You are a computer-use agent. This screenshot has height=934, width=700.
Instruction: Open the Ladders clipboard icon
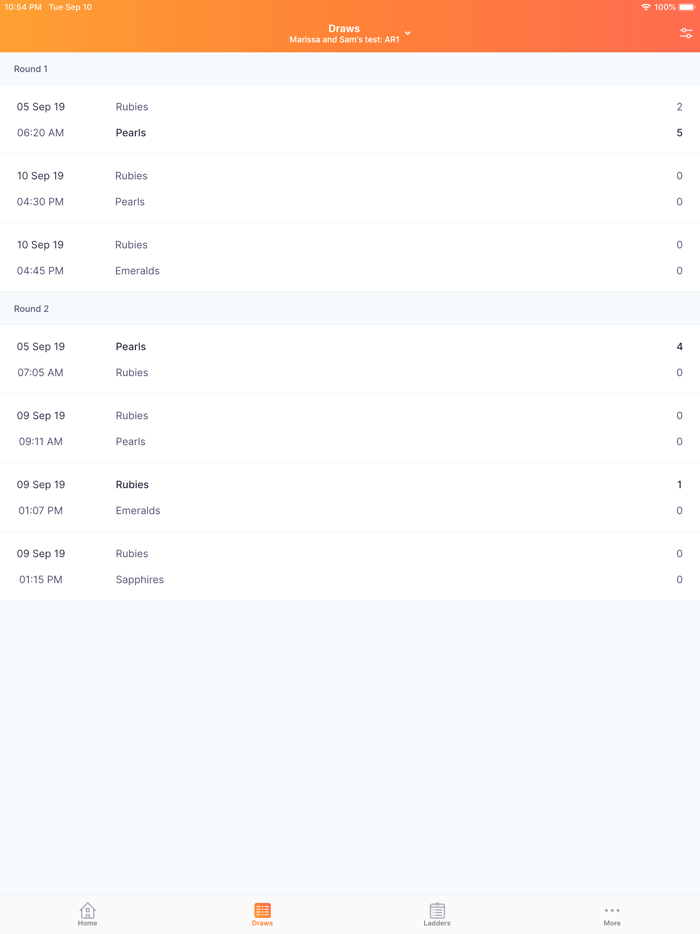pos(437,908)
